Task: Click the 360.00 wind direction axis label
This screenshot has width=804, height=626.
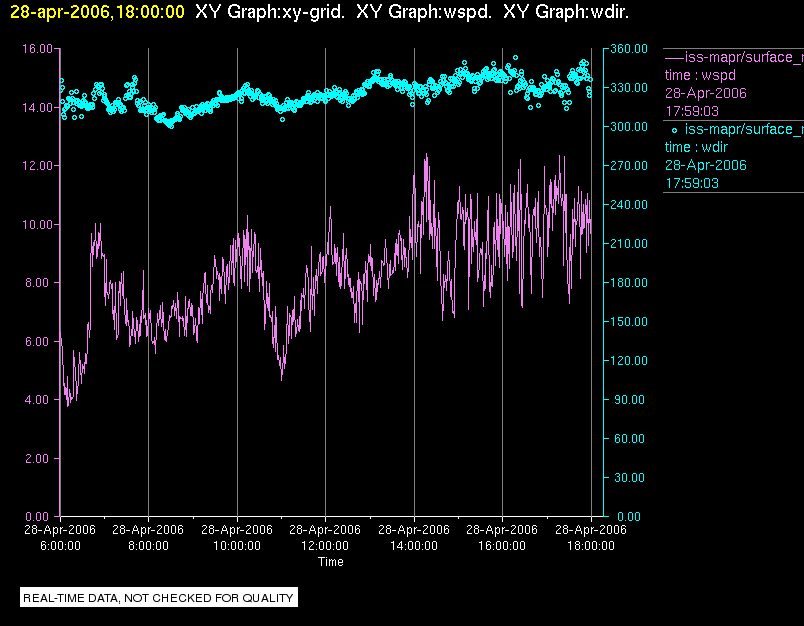Action: (x=629, y=49)
